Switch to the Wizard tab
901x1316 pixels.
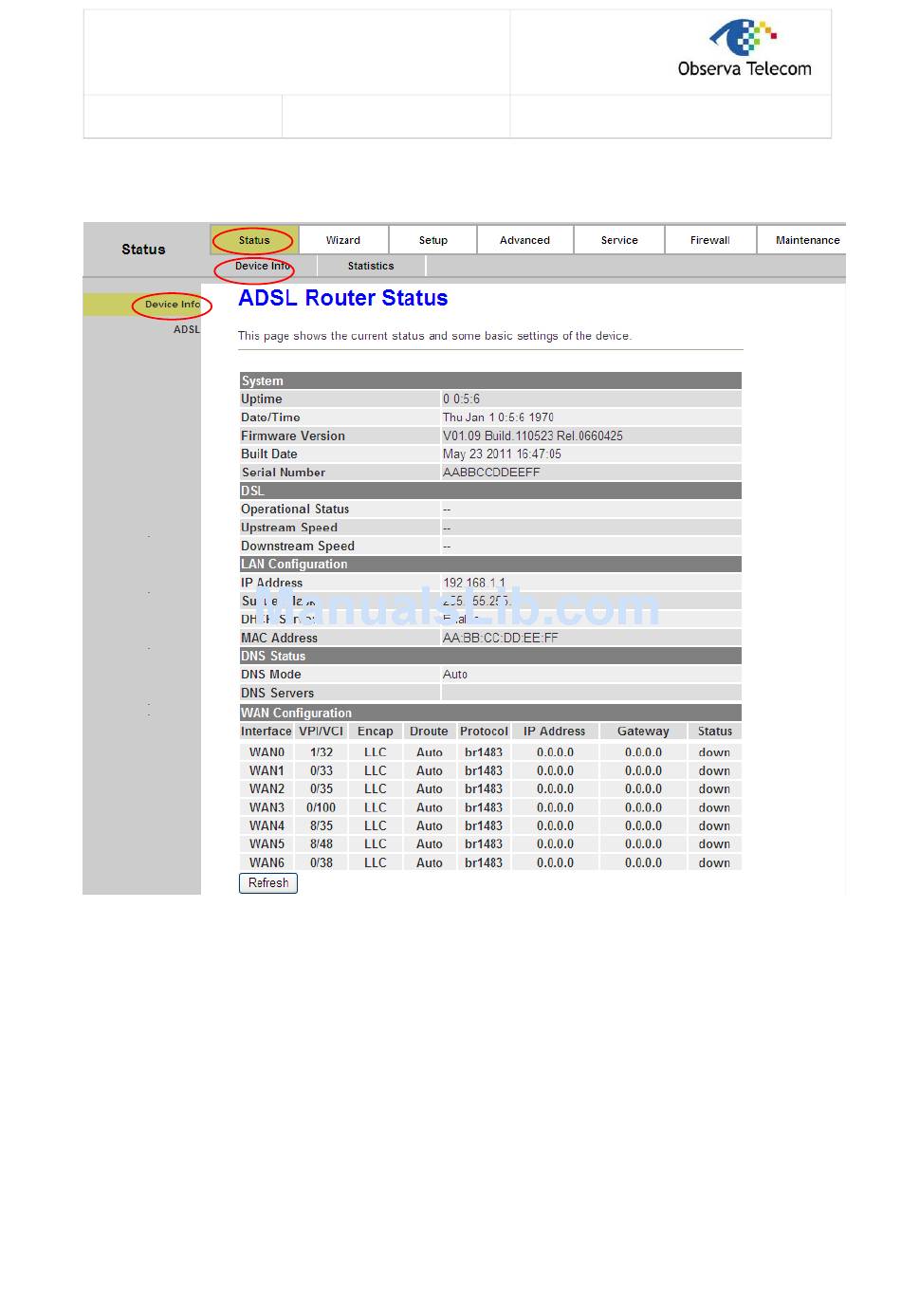[343, 240]
